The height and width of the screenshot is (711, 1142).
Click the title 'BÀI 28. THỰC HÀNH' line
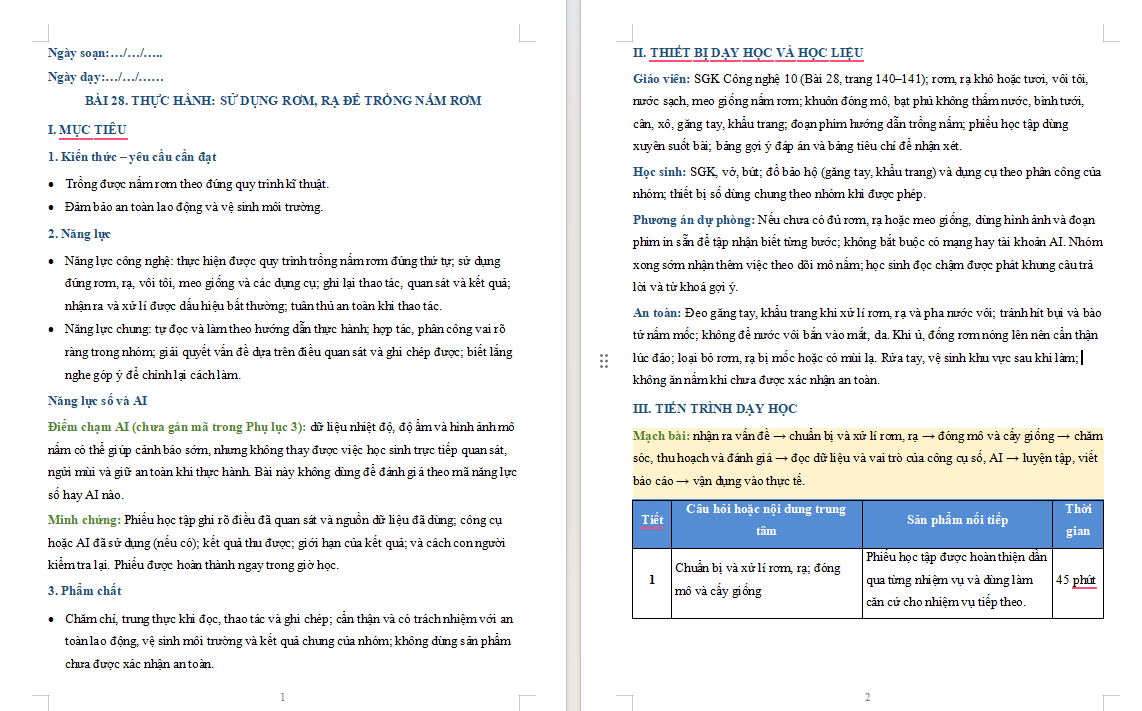(x=283, y=101)
